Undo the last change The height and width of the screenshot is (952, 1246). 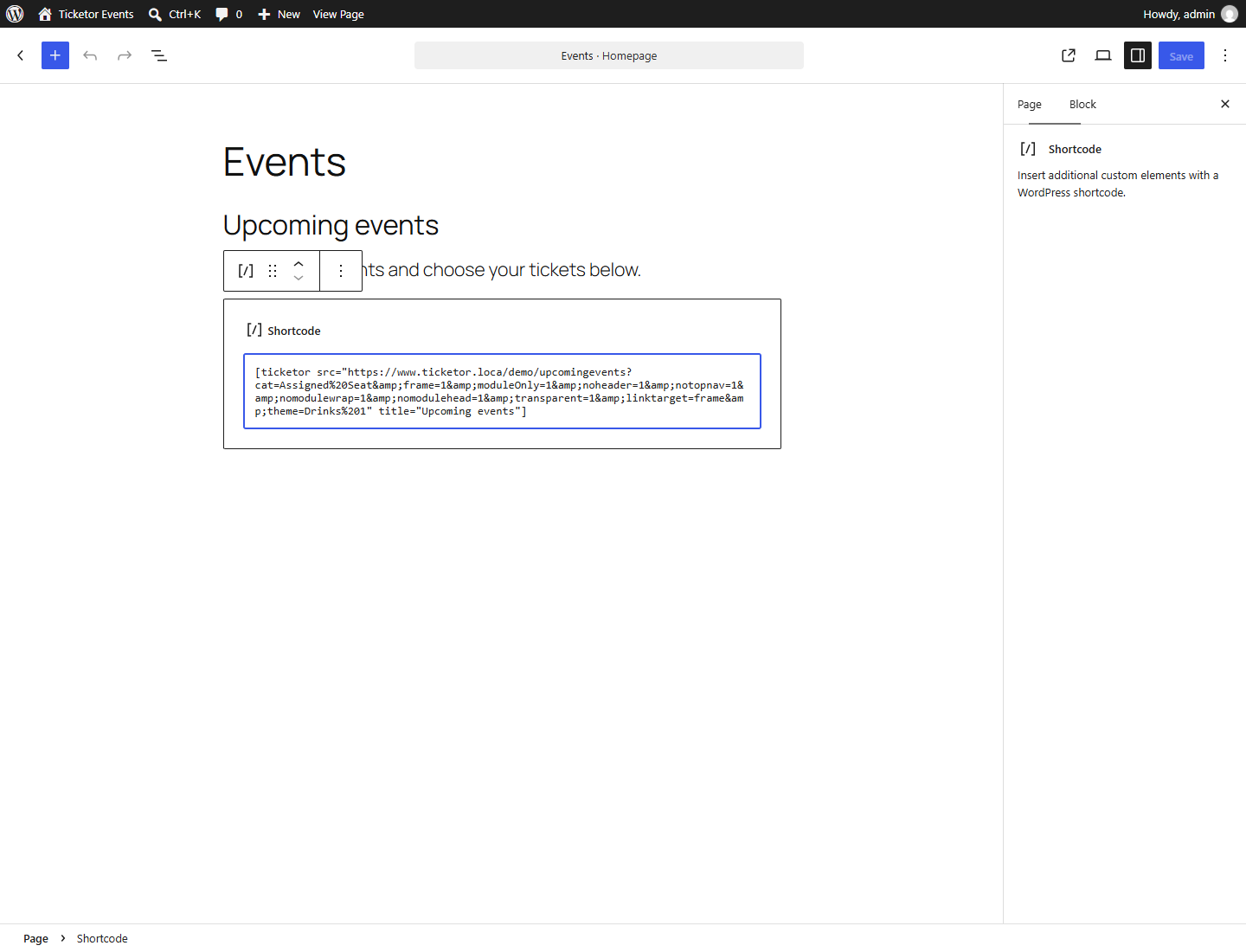coord(90,55)
